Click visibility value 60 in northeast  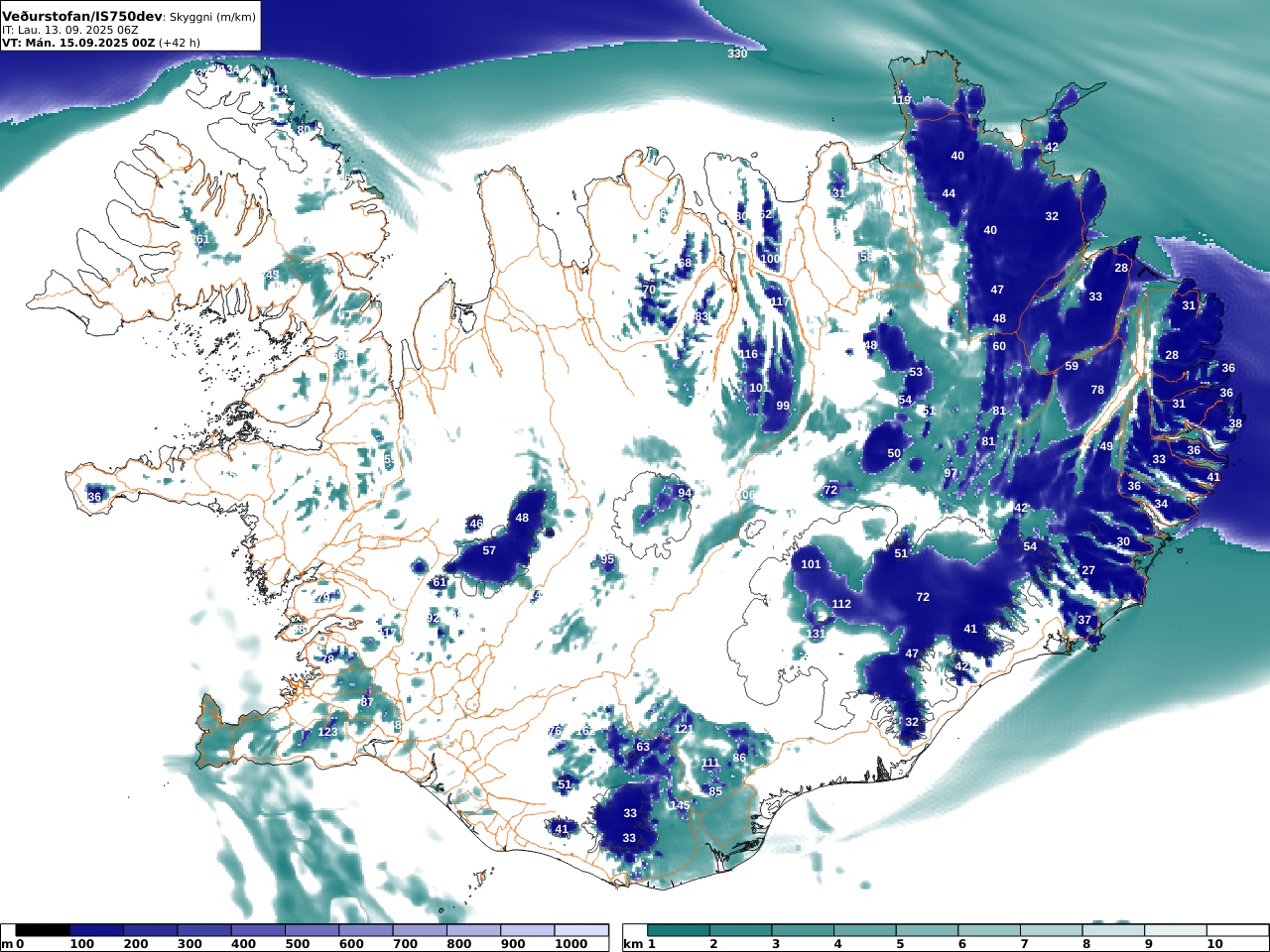pyautogui.click(x=999, y=346)
